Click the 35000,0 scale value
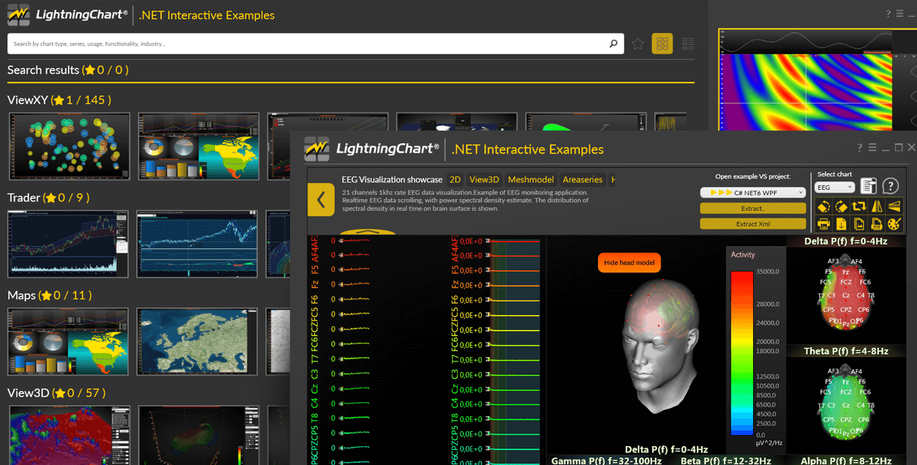The image size is (917, 465). [x=767, y=272]
